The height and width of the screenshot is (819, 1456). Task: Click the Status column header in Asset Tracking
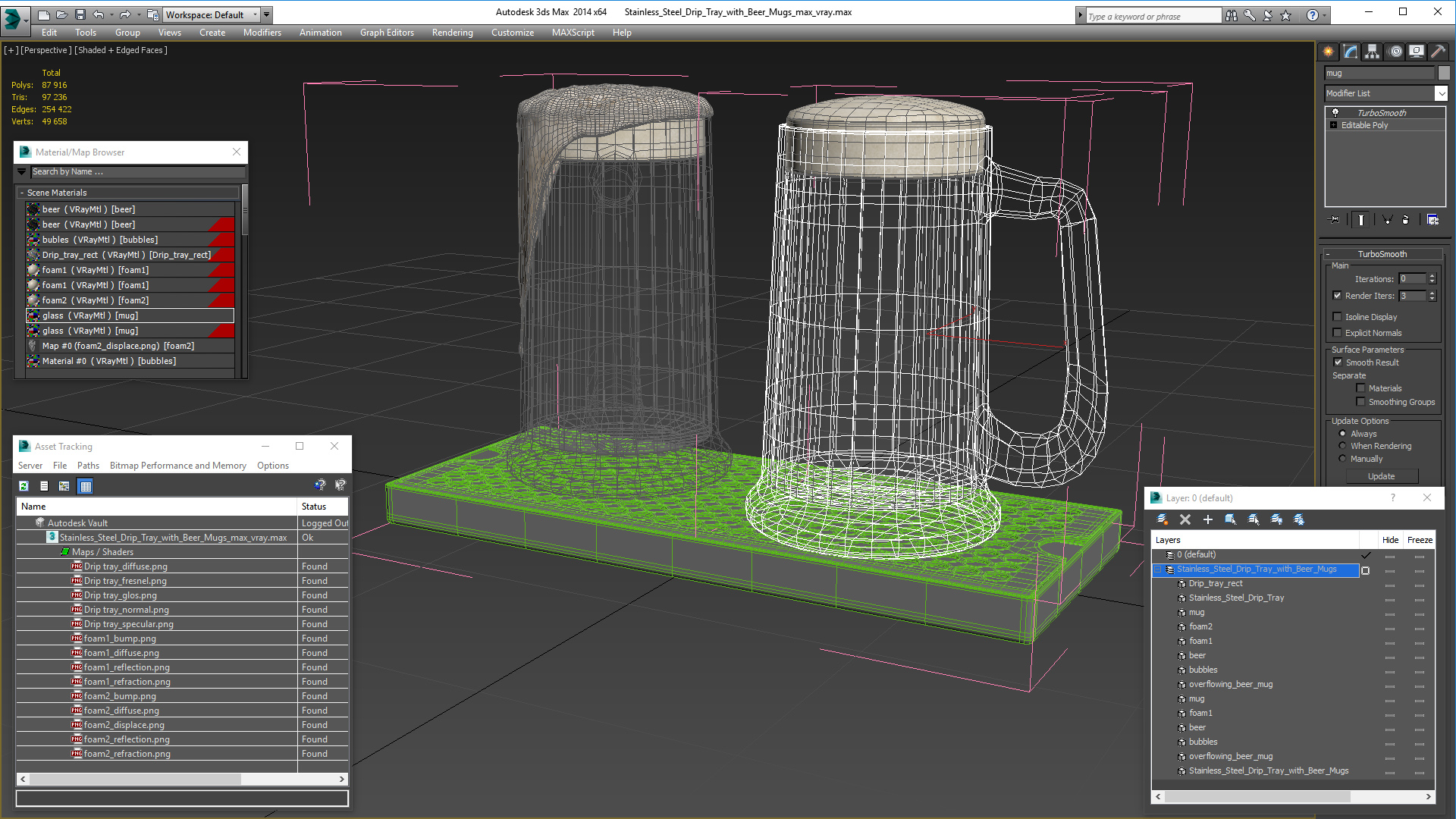click(323, 506)
